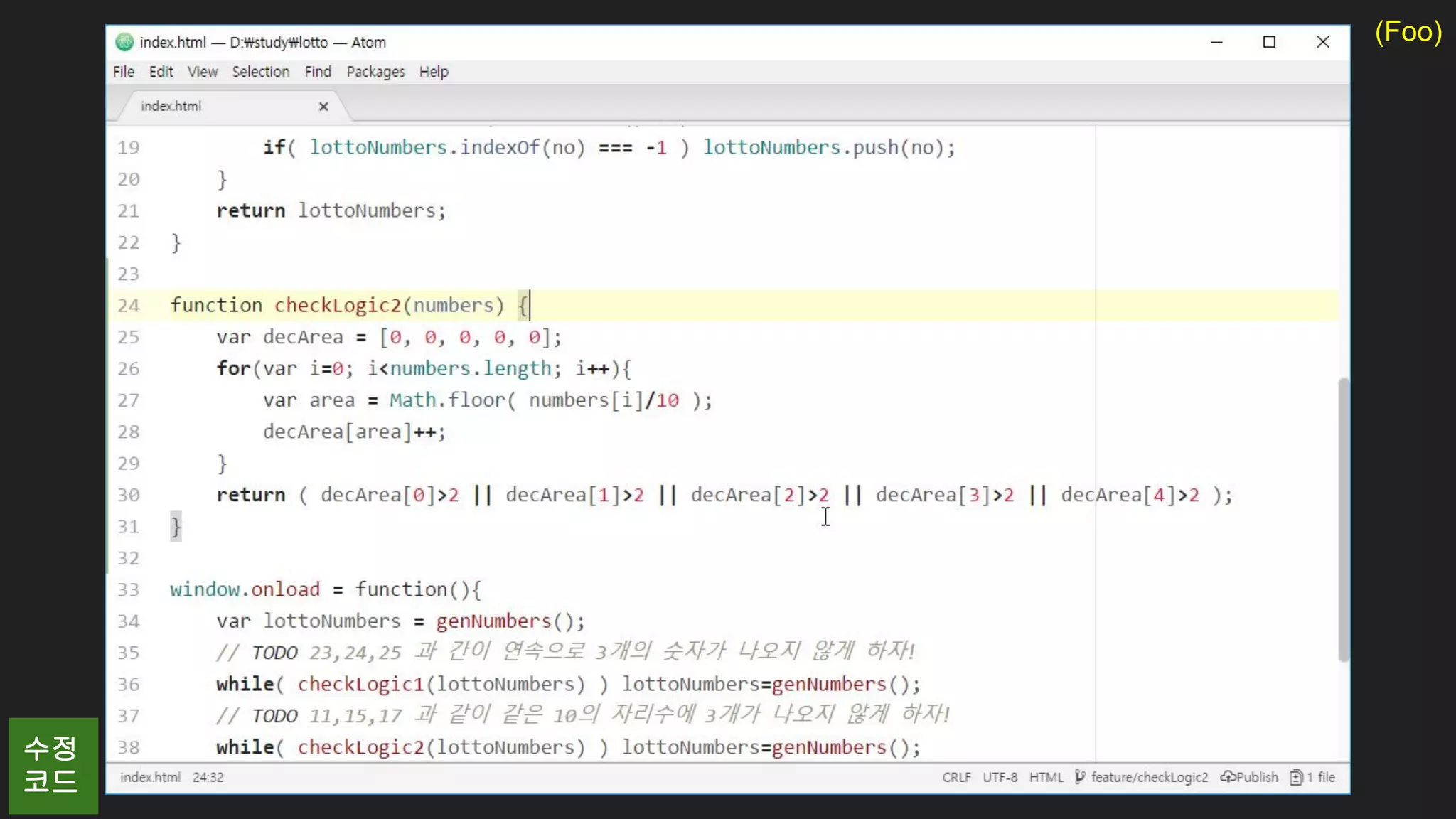This screenshot has height=819, width=1456.
Task: Click the changed files icon in status bar
Action: pyautogui.click(x=1297, y=777)
